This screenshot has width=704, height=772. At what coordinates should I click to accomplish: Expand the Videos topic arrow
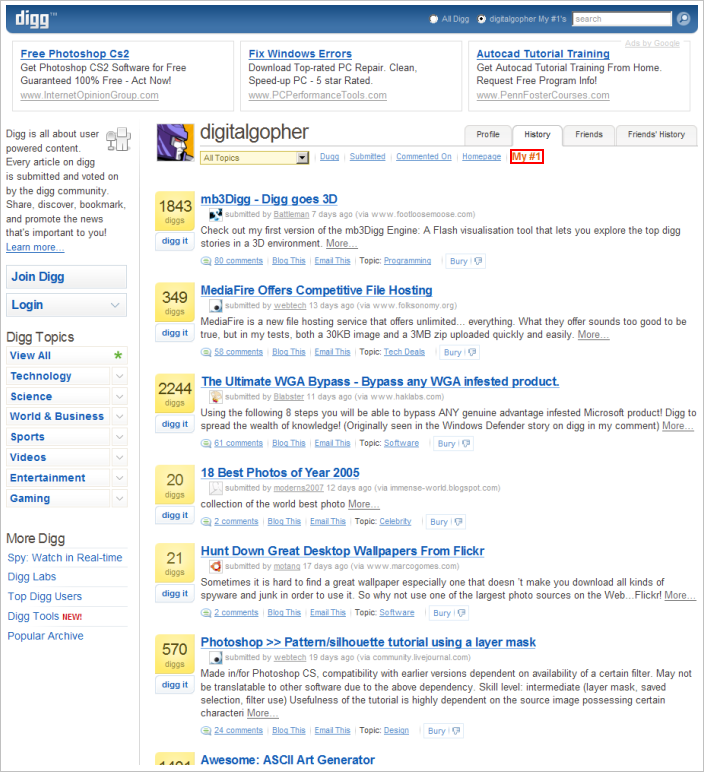[x=119, y=457]
